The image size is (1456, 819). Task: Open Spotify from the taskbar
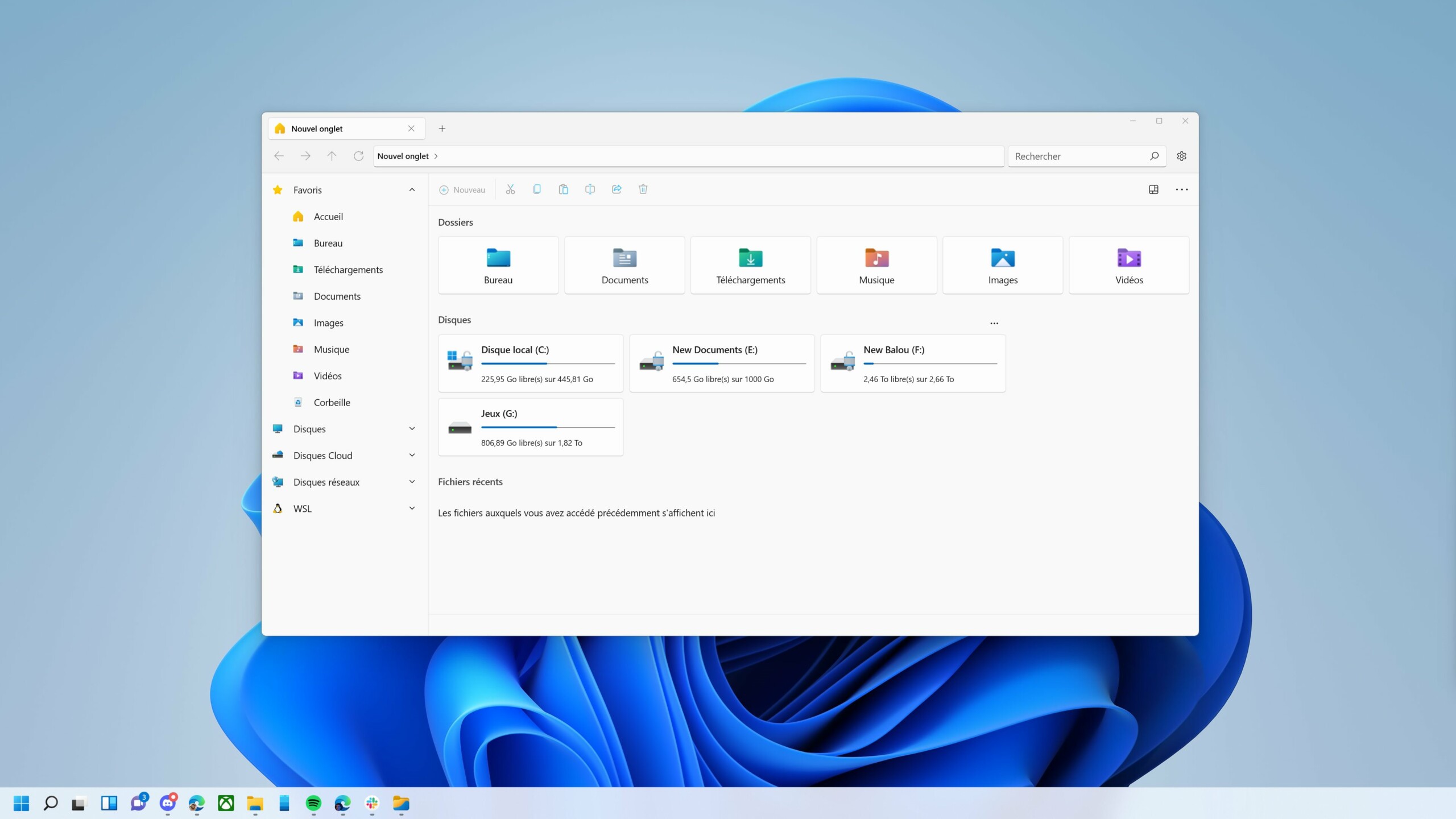coord(313,803)
